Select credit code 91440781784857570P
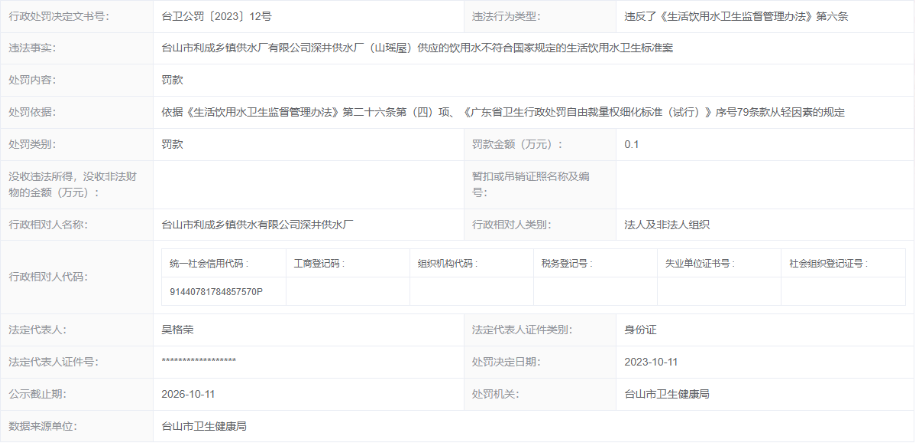This screenshot has width=915, height=443. tap(216, 291)
